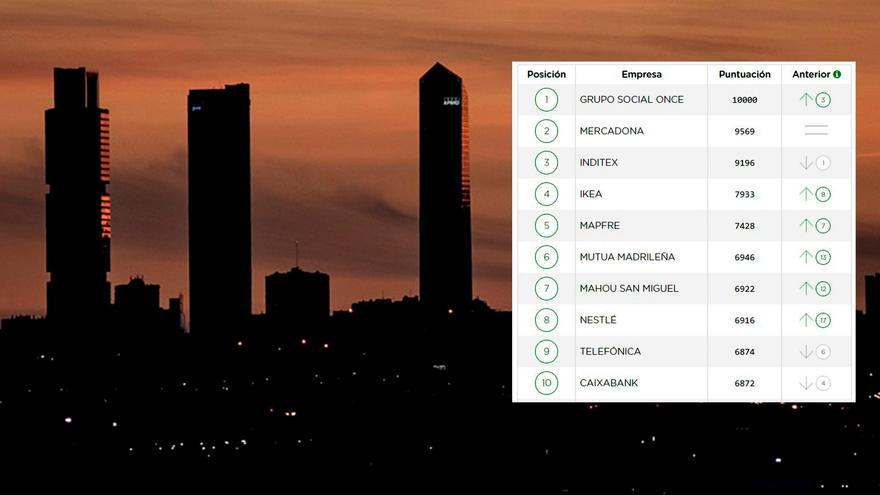Viewport: 880px width, 495px height.
Task: Select MAHOU SAN MIGUEL company name
Action: point(629,288)
